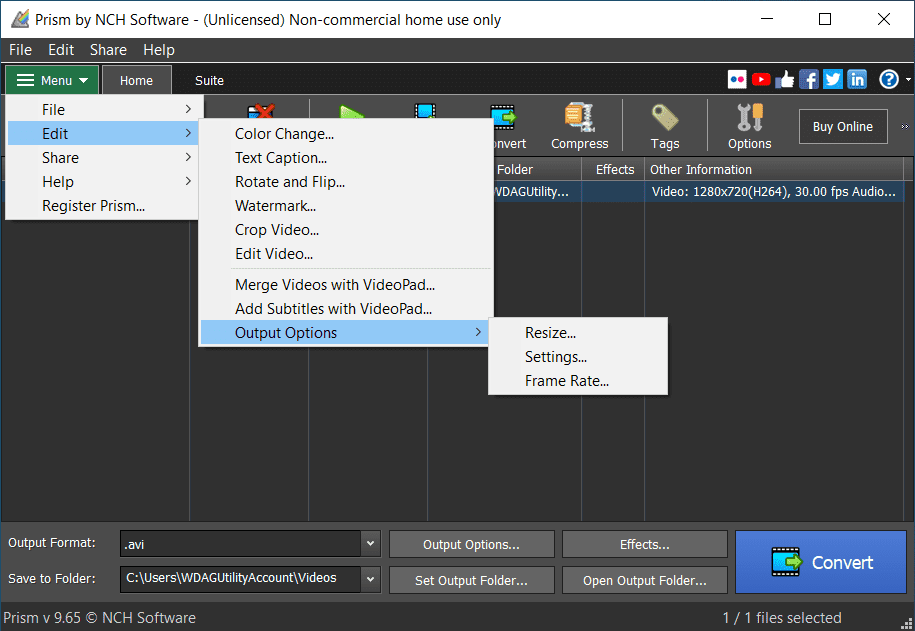The image size is (915, 631).
Task: Choose Color Change... from Edit submenu
Action: click(345, 134)
